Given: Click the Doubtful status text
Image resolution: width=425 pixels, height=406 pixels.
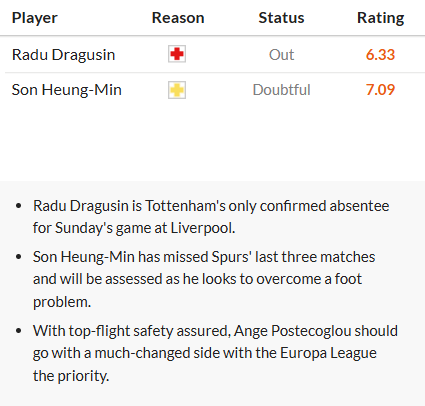Looking at the screenshot, I should point(281,90).
